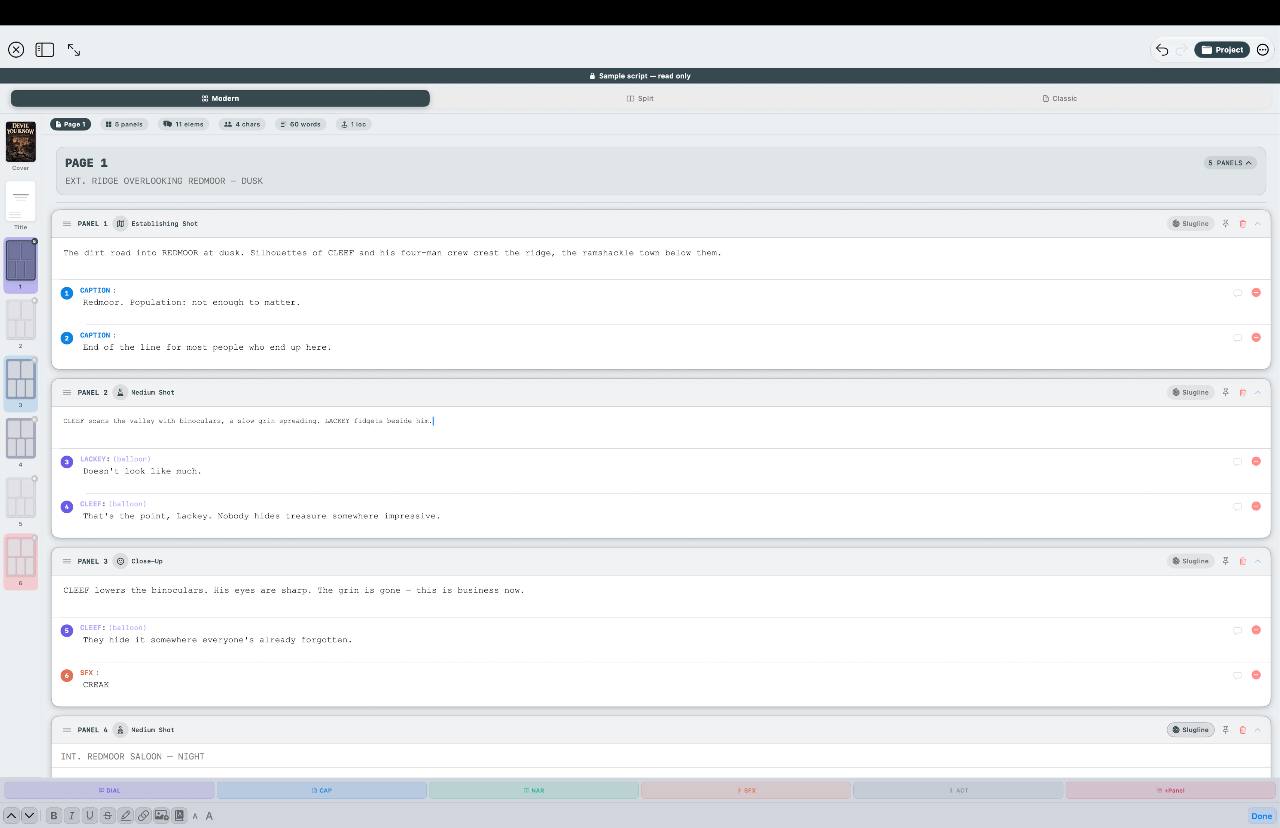Collapse Panel 1 with its chevron

(x=1258, y=224)
